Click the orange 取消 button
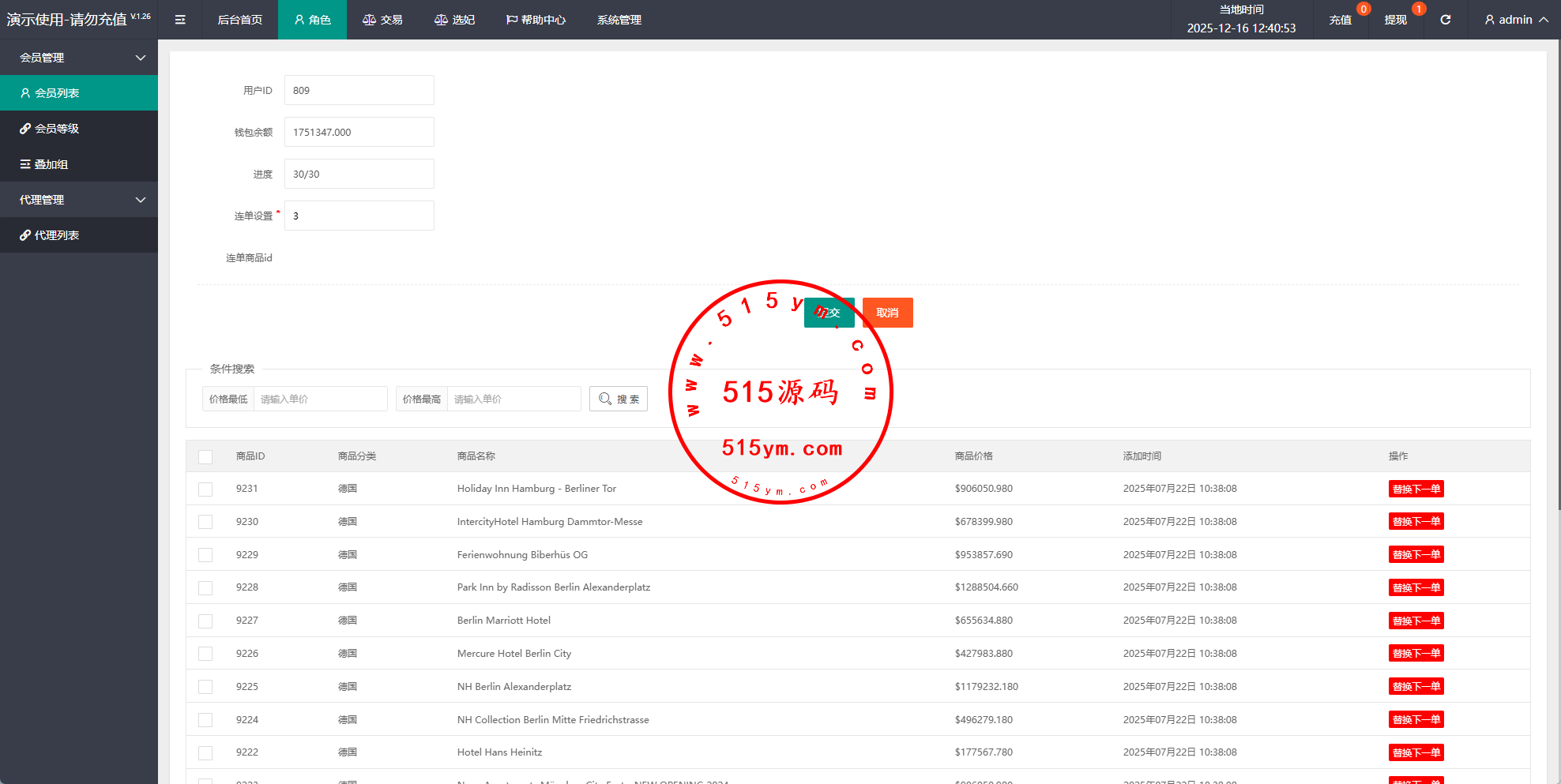1561x784 pixels. click(887, 313)
